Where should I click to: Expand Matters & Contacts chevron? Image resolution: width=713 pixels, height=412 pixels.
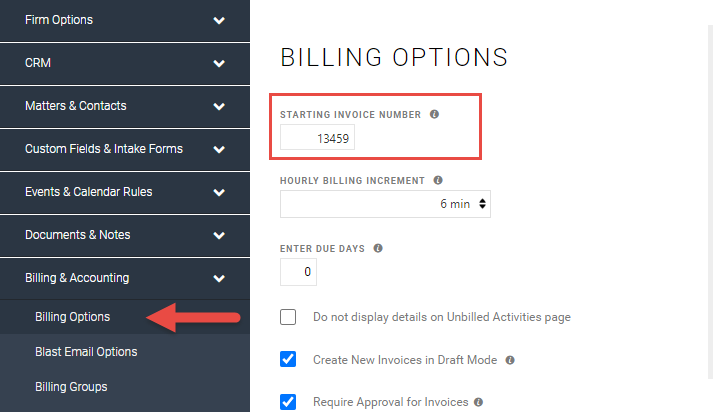[219, 106]
